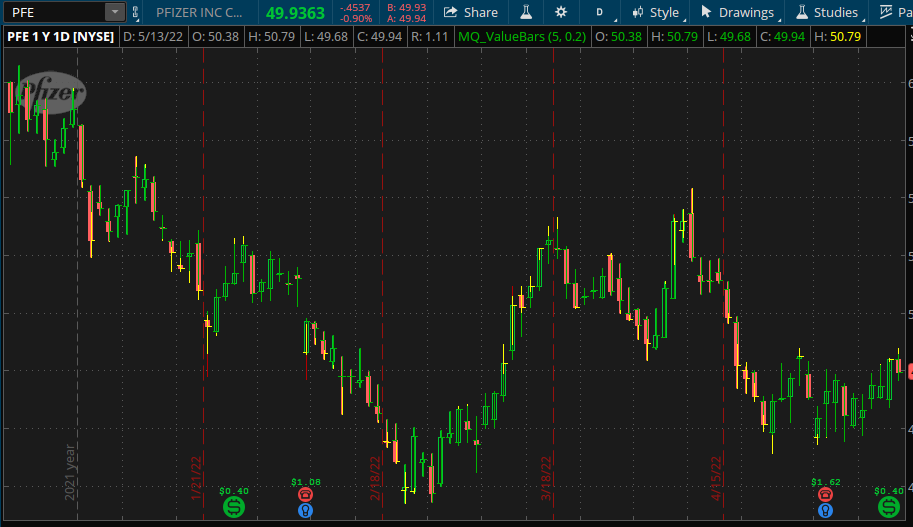The image size is (913, 527).
Task: Open chart settings gear icon
Action: click(x=561, y=12)
